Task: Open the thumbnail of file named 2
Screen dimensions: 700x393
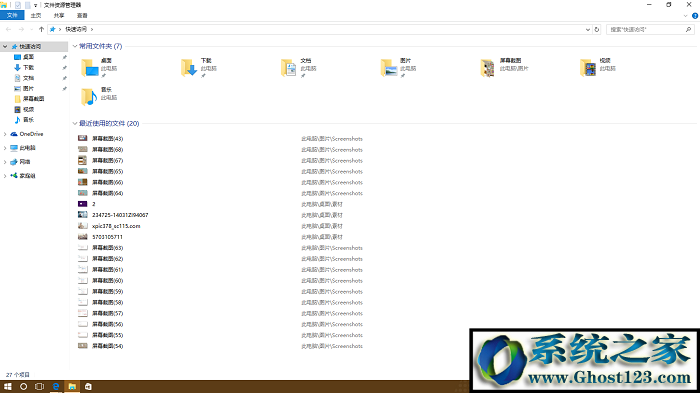Action: pyautogui.click(x=83, y=204)
